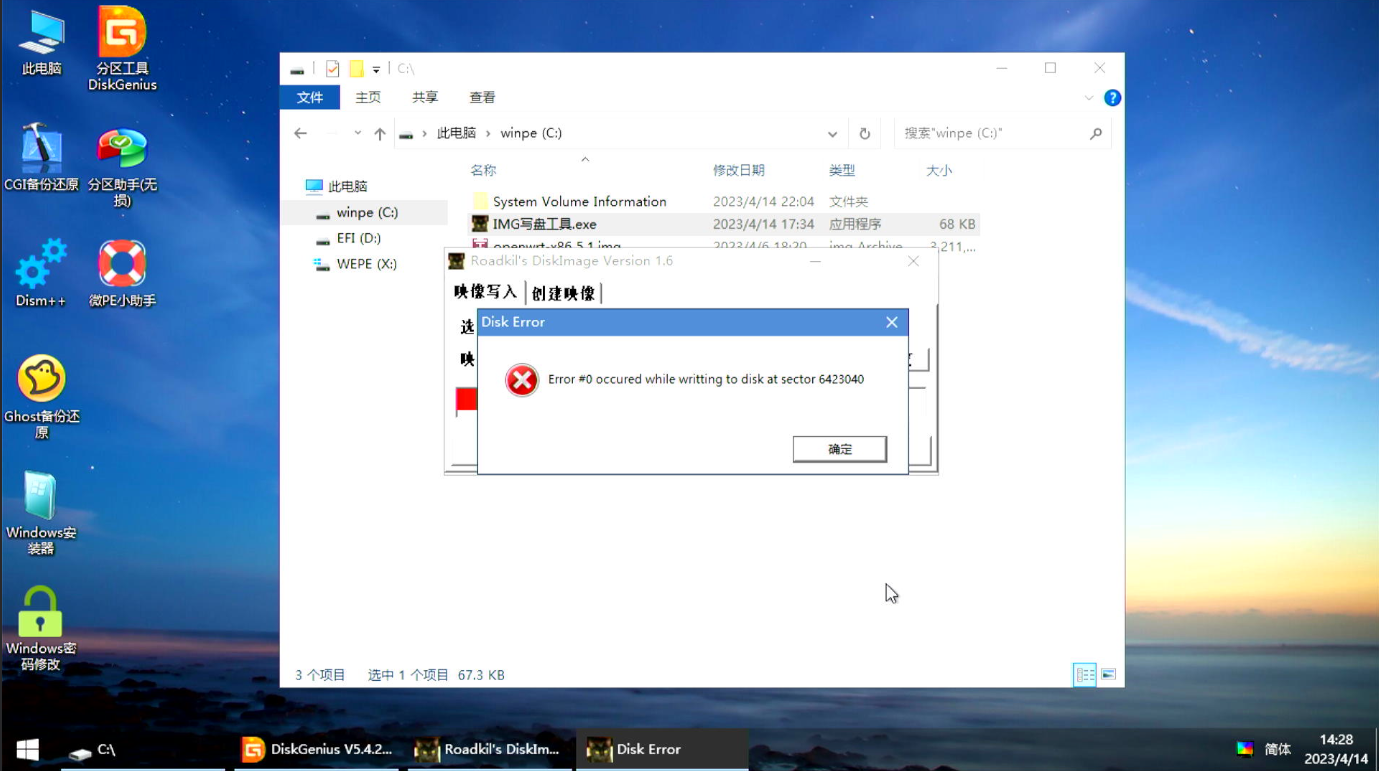Image resolution: width=1379 pixels, height=771 pixels.
Task: Click the properties quick access icon
Action: (332, 69)
